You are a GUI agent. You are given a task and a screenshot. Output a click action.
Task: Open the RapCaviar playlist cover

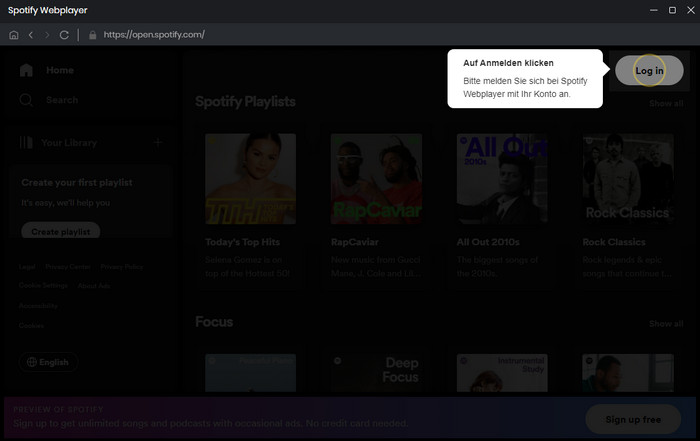(x=376, y=179)
